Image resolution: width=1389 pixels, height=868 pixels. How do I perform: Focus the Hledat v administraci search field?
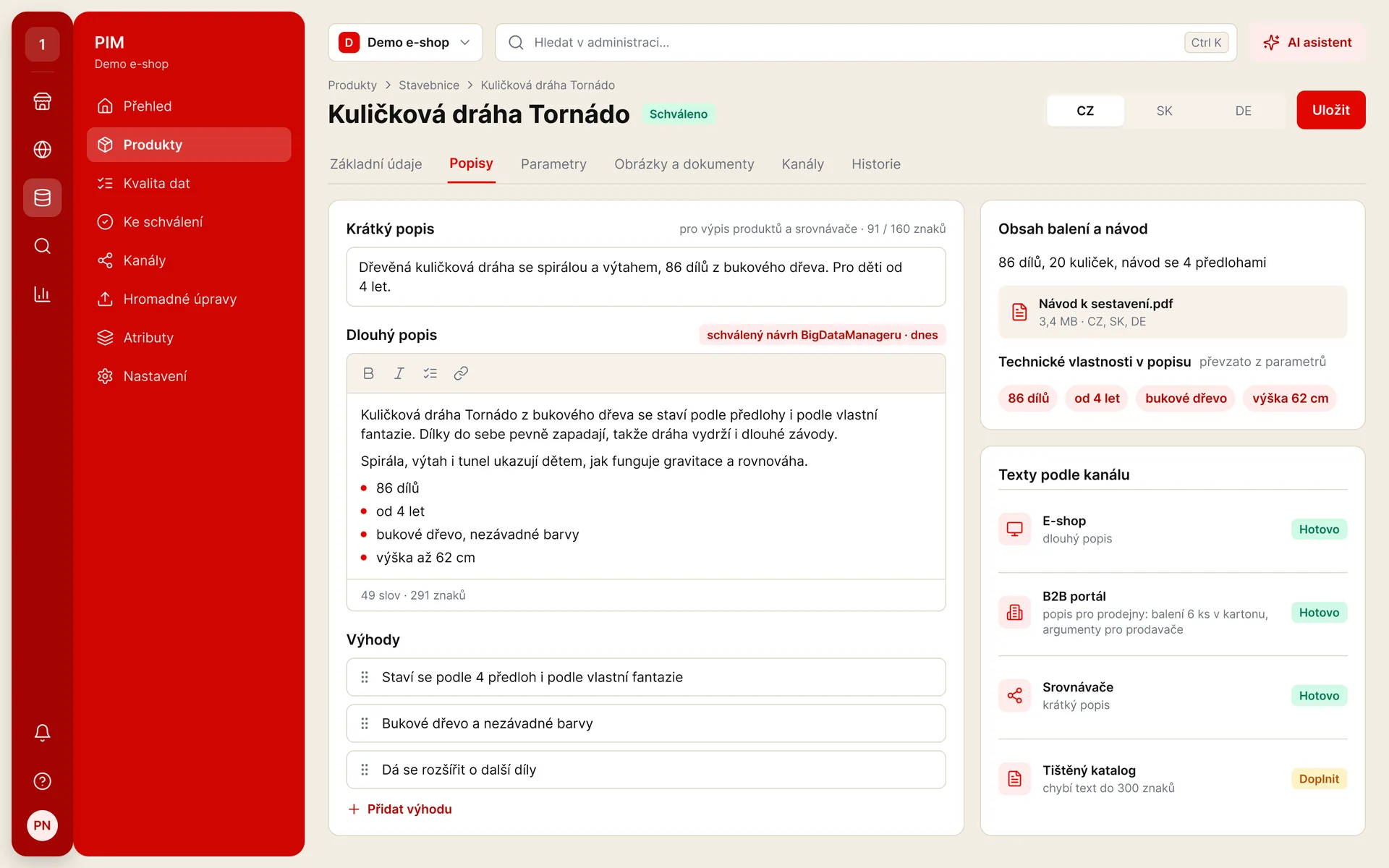click(x=865, y=43)
